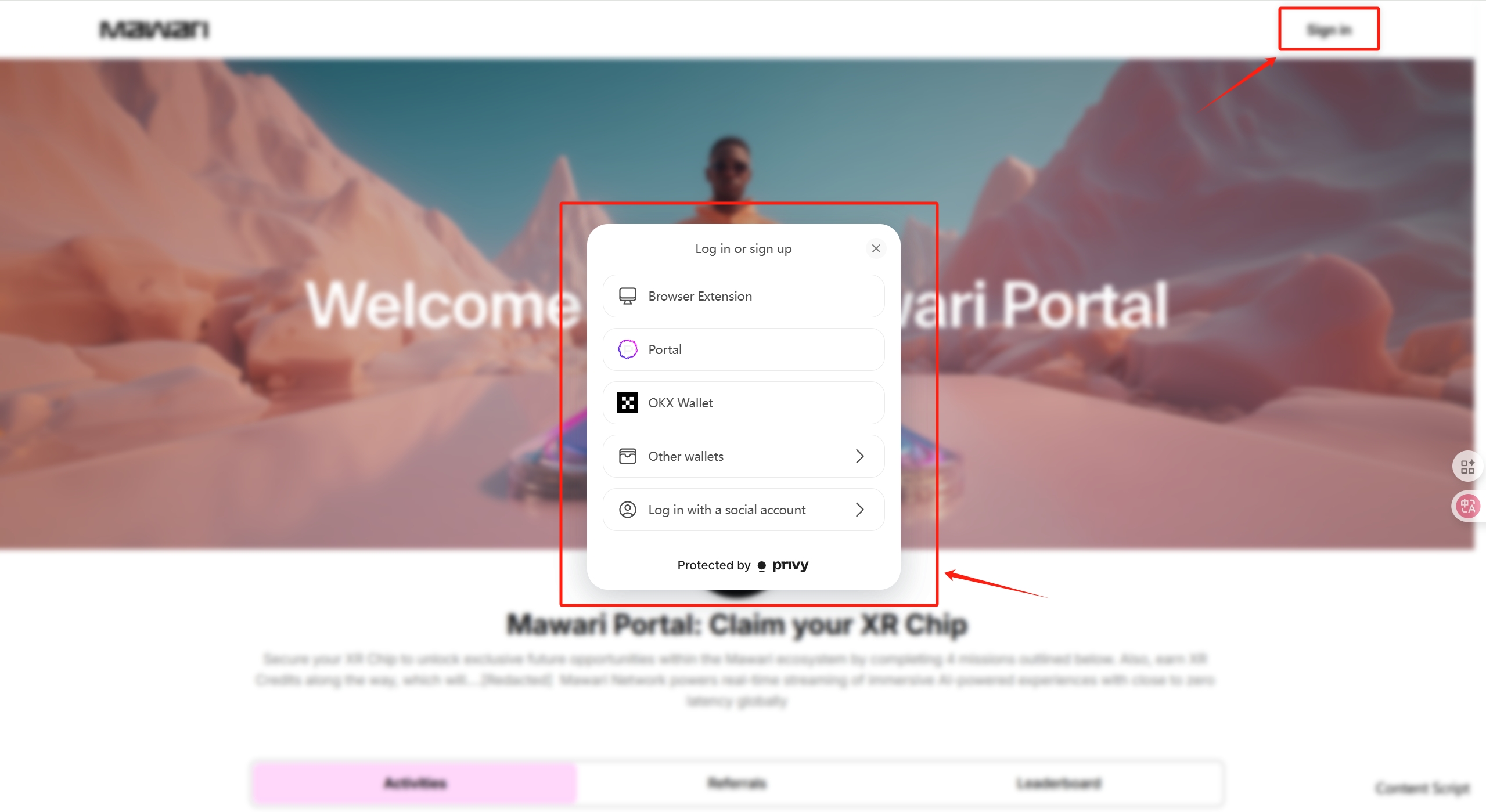Click the Browser Extension monitor icon
The width and height of the screenshot is (1486, 812).
[627, 296]
